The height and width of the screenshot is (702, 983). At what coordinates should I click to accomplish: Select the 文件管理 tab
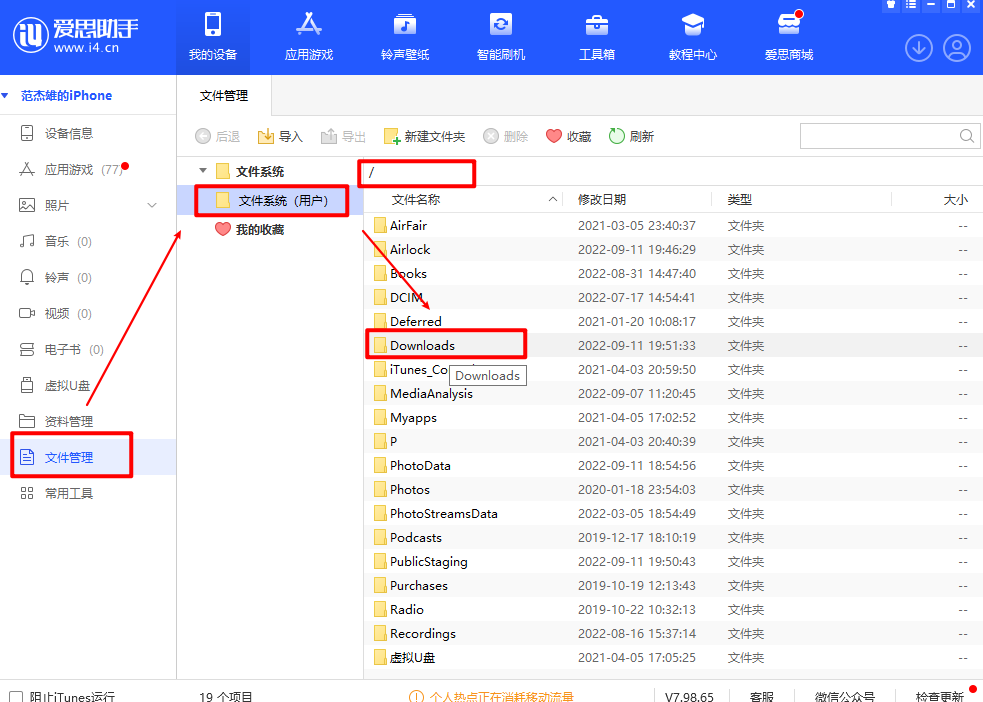tap(223, 96)
